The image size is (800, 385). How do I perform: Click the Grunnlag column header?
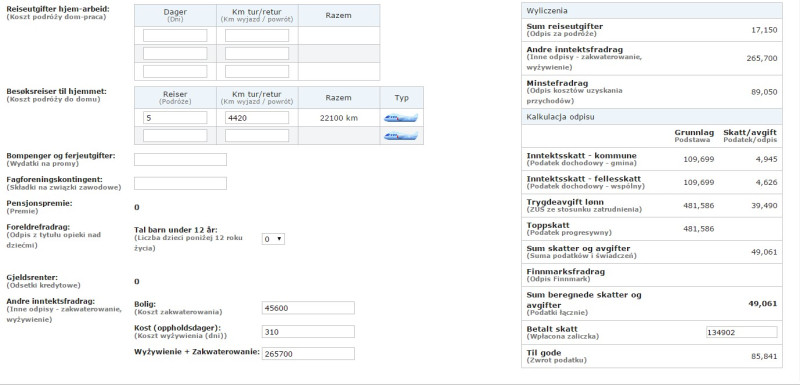tap(694, 136)
